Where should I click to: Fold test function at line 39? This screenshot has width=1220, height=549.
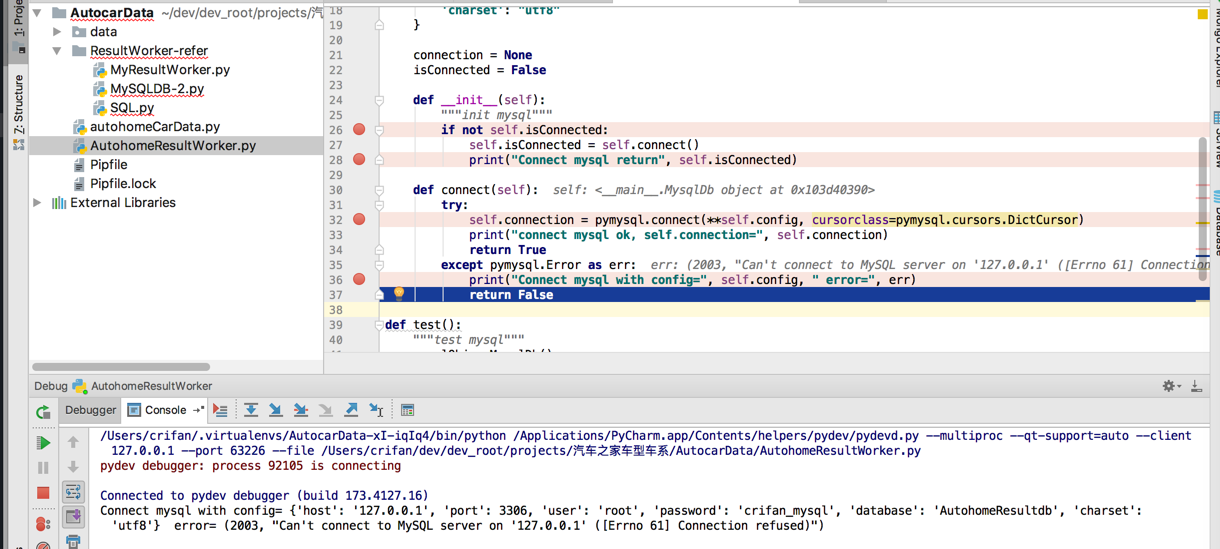pyautogui.click(x=379, y=325)
